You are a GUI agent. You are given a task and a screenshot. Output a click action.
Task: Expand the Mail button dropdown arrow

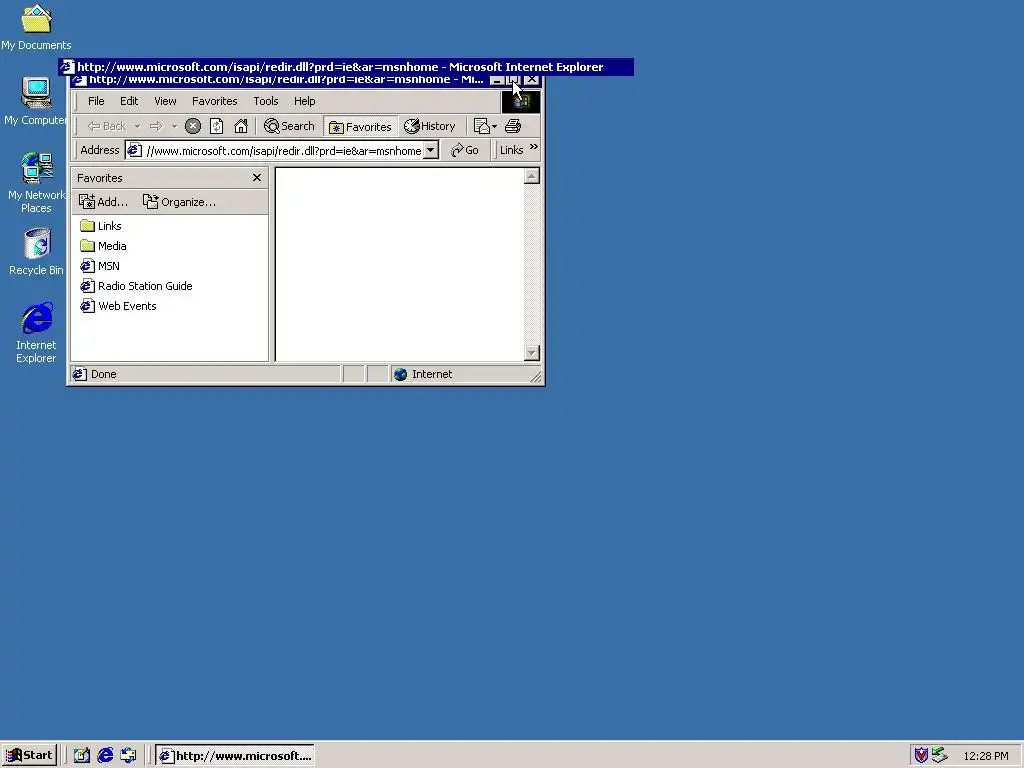494,126
